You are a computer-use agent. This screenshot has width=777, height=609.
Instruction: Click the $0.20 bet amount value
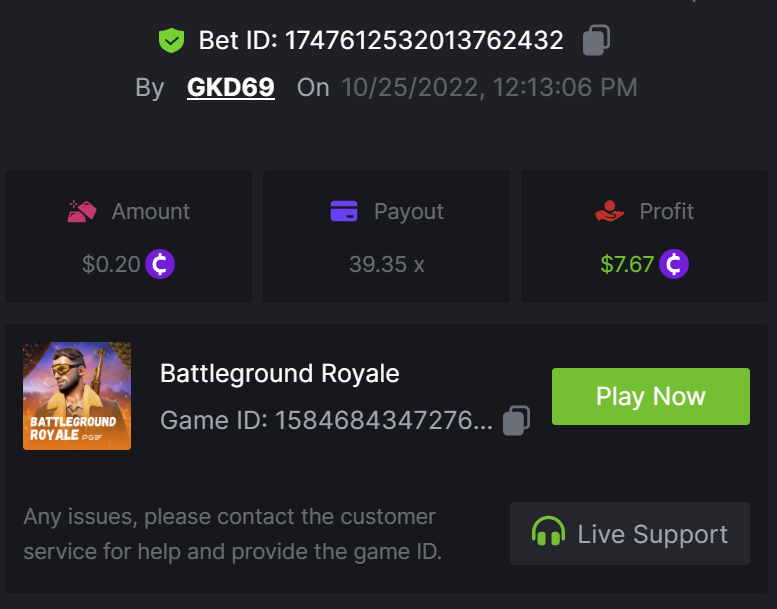[x=112, y=265]
